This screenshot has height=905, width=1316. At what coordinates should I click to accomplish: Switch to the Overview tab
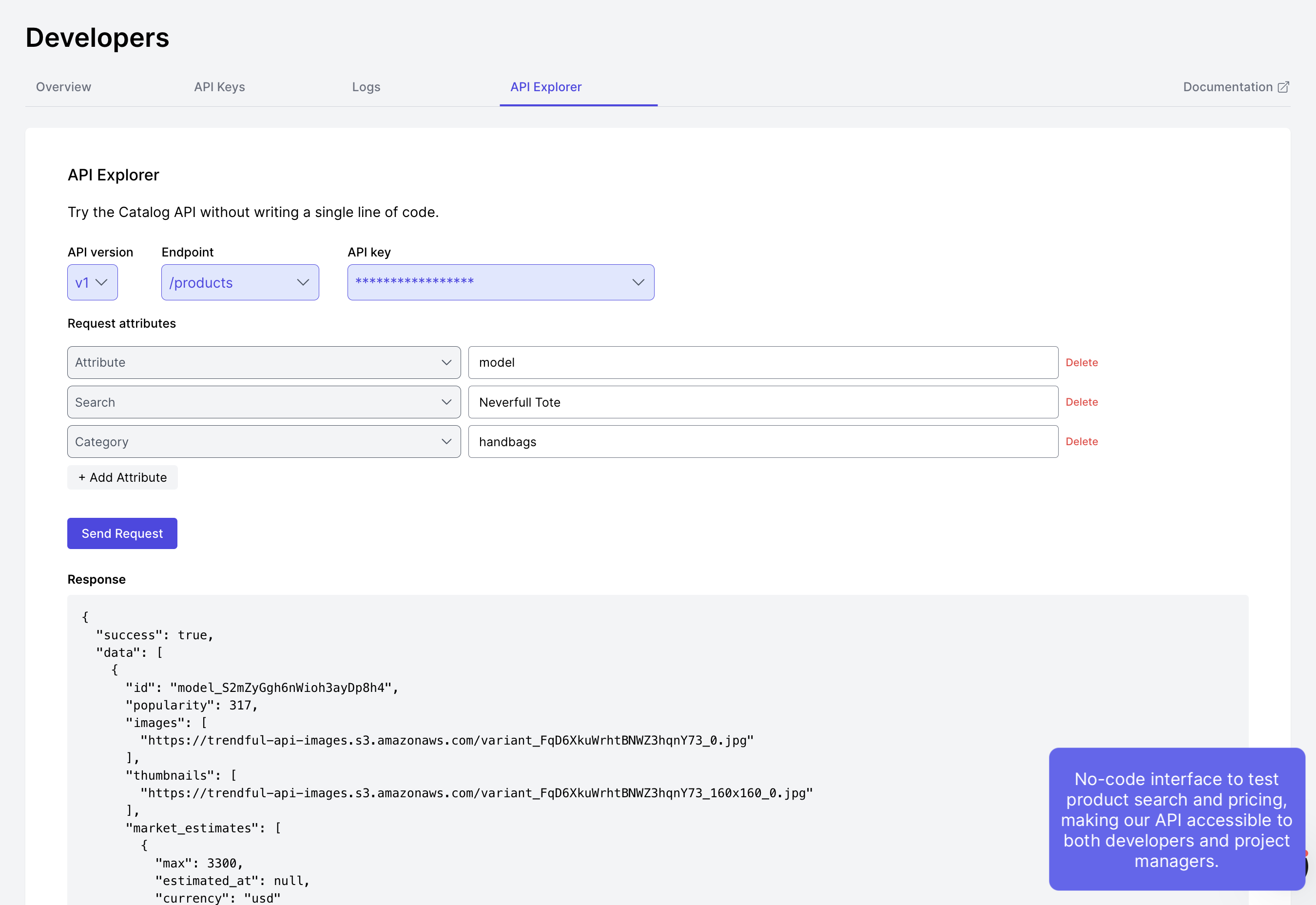click(63, 87)
